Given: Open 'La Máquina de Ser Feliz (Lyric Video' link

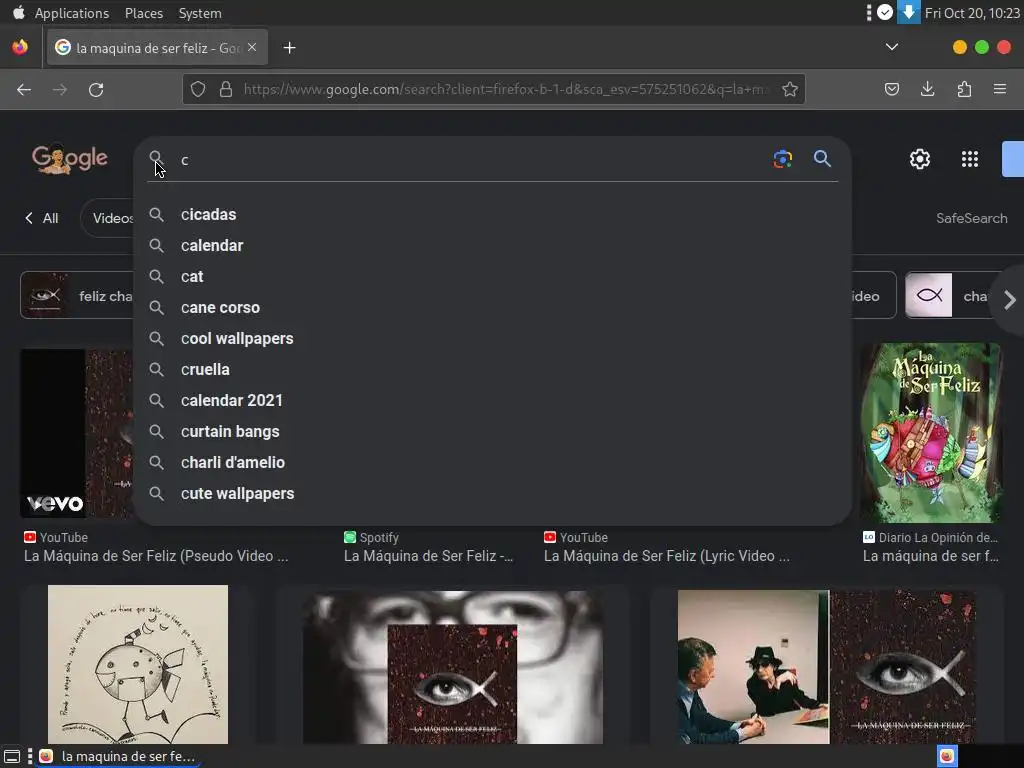Looking at the screenshot, I should click(667, 556).
